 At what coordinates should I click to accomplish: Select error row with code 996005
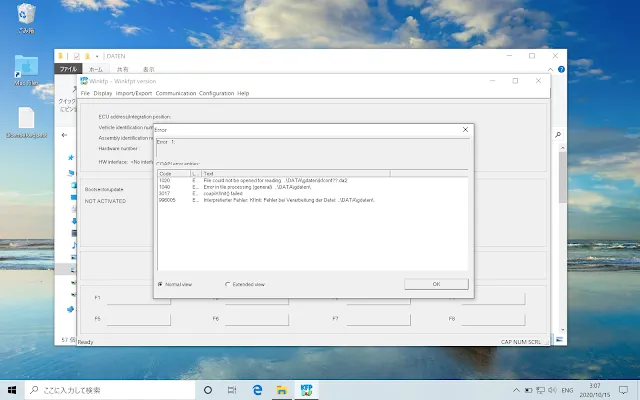312,200
